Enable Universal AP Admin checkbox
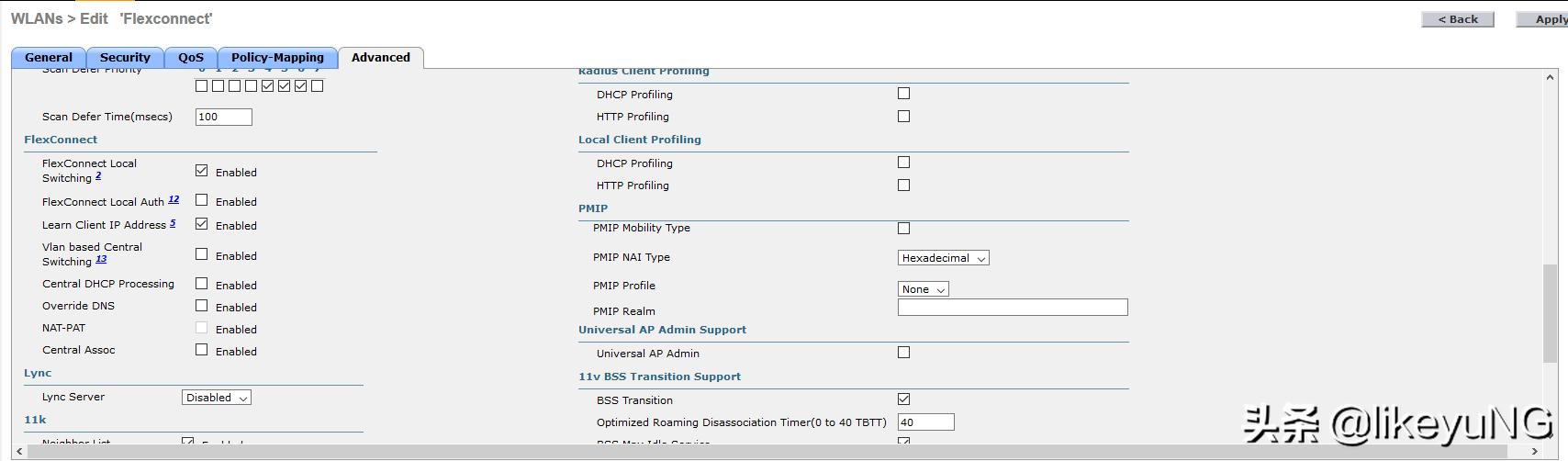 coord(904,353)
